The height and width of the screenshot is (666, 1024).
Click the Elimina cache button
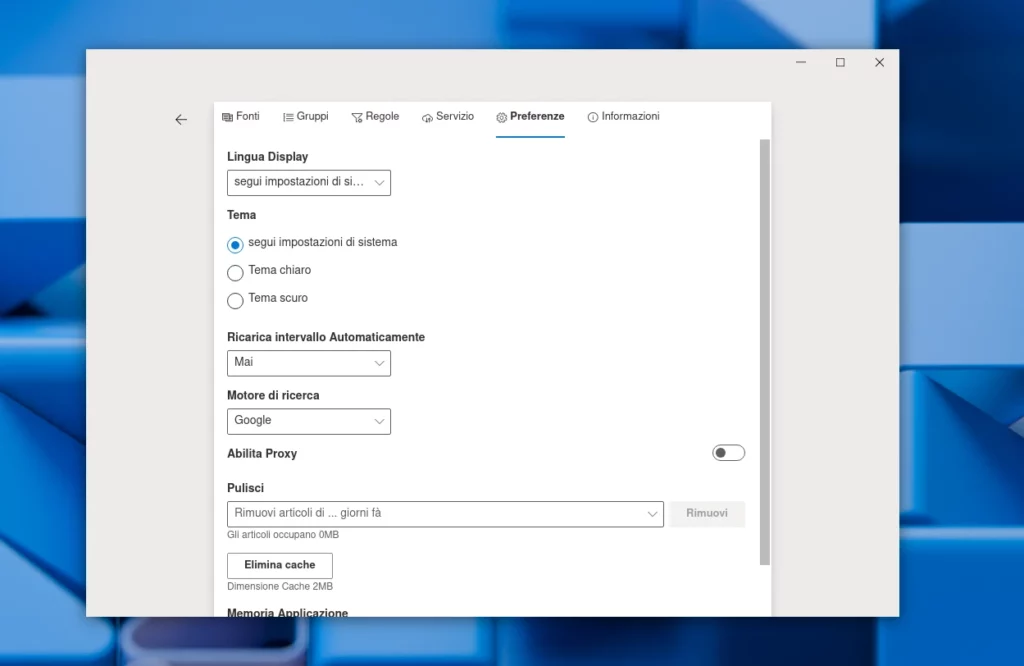point(279,565)
